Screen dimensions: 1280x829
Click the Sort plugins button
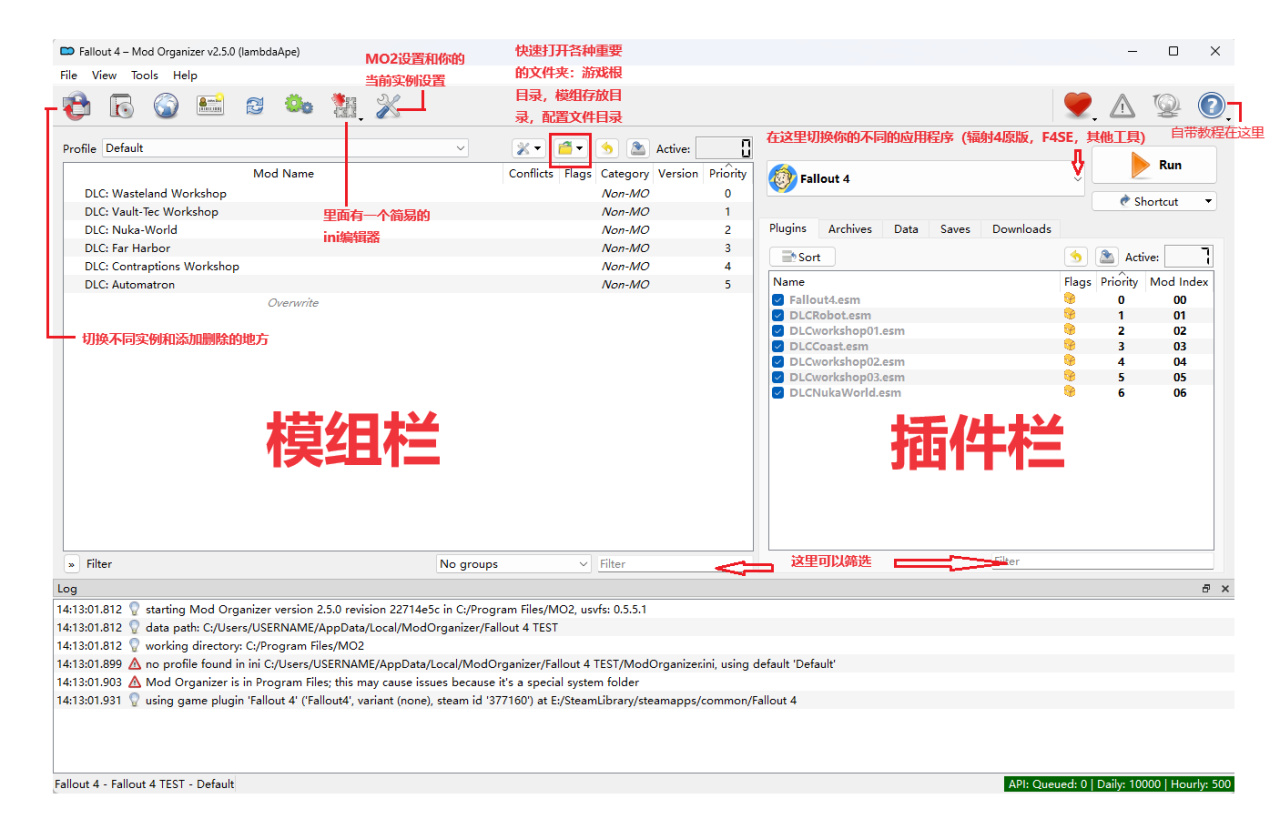(802, 257)
